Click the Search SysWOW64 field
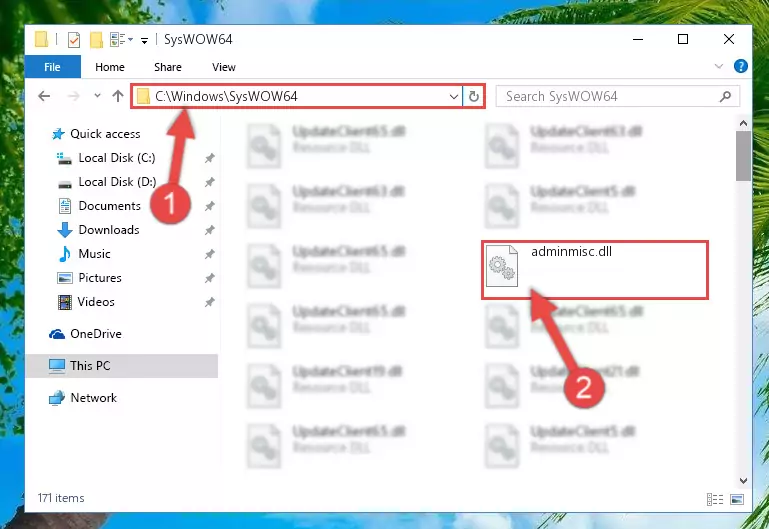 tap(617, 97)
